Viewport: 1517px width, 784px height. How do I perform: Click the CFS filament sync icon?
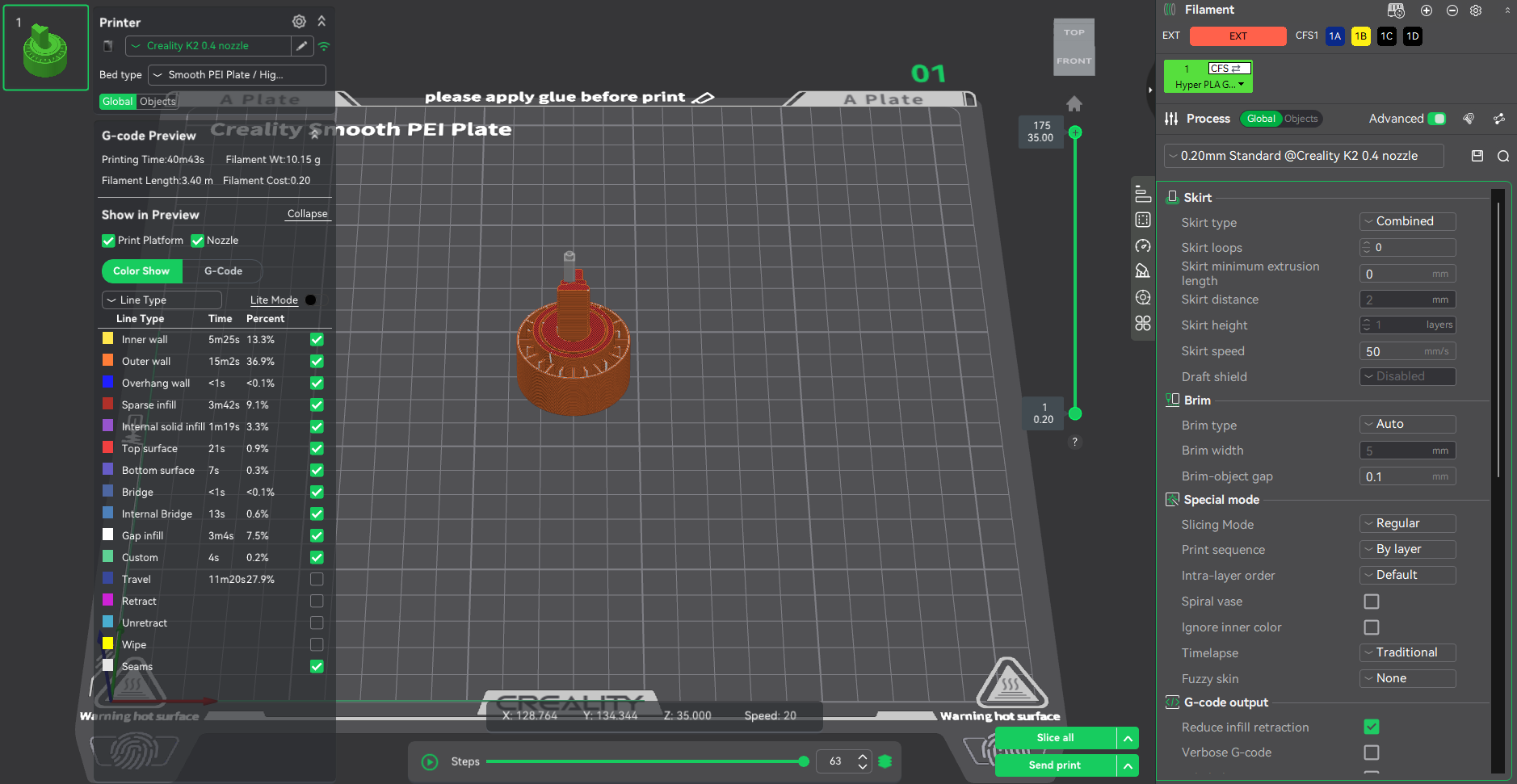pos(1396,10)
